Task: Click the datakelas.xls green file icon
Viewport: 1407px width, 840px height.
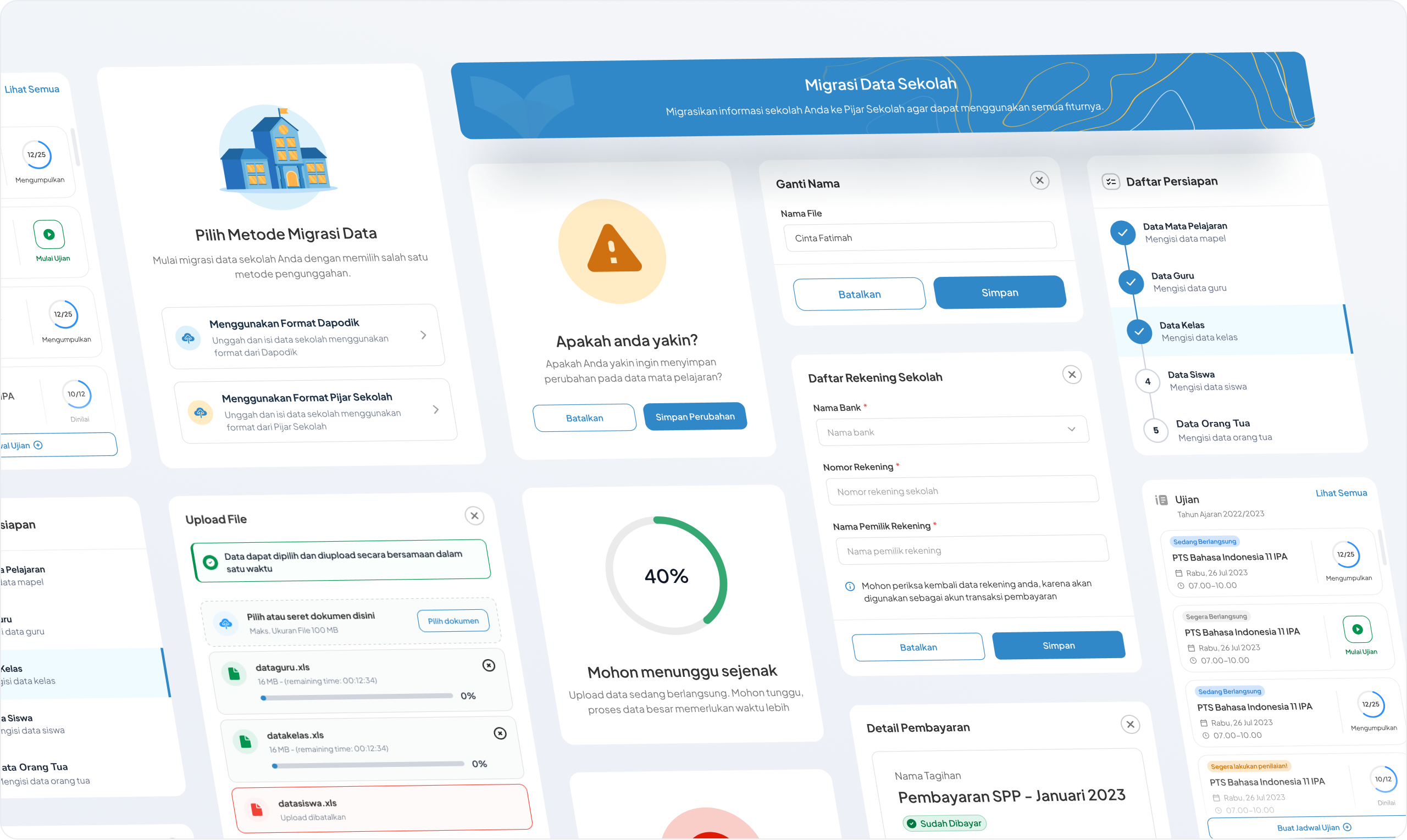Action: (245, 742)
